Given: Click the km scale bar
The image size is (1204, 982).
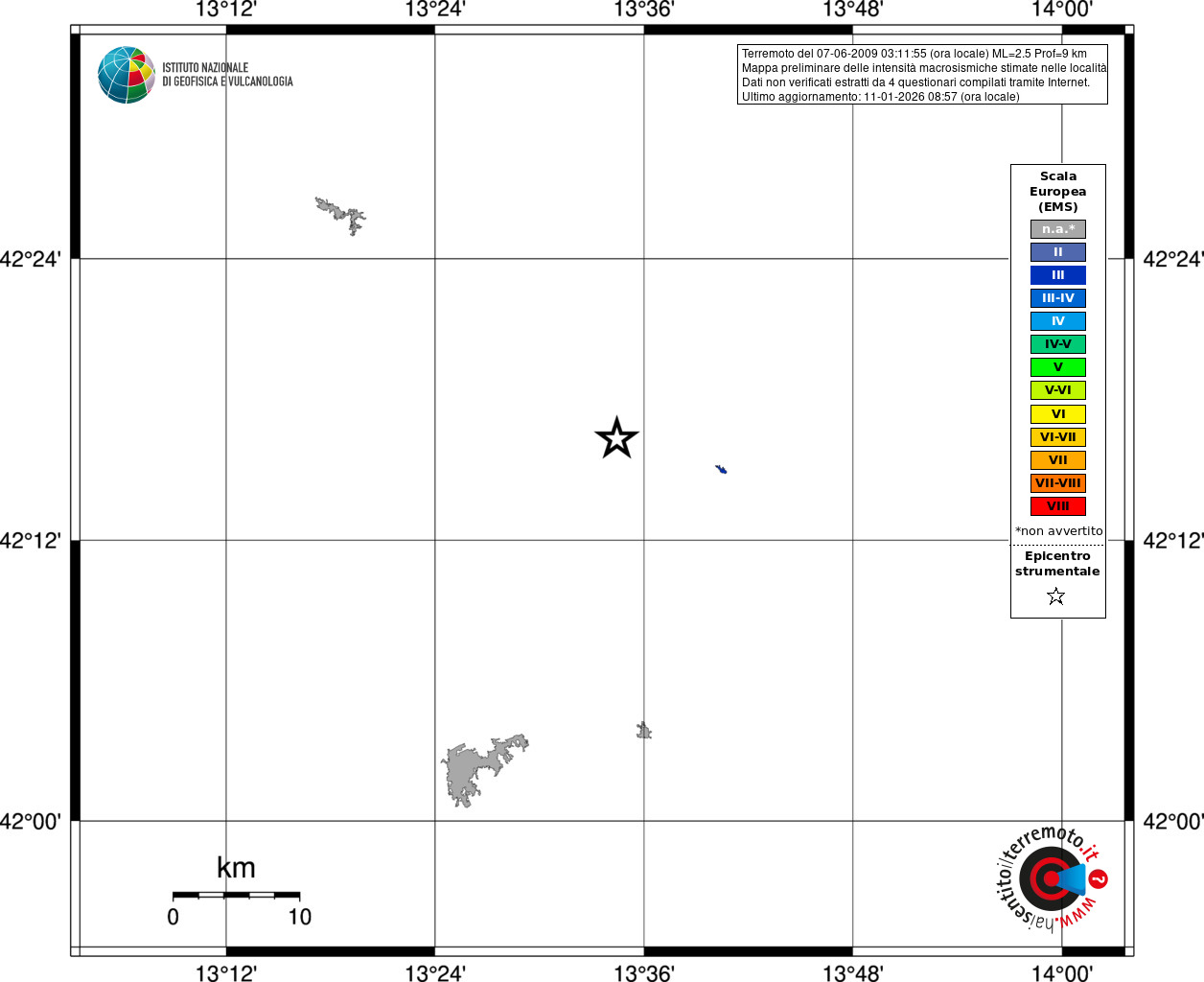Looking at the screenshot, I should (236, 895).
